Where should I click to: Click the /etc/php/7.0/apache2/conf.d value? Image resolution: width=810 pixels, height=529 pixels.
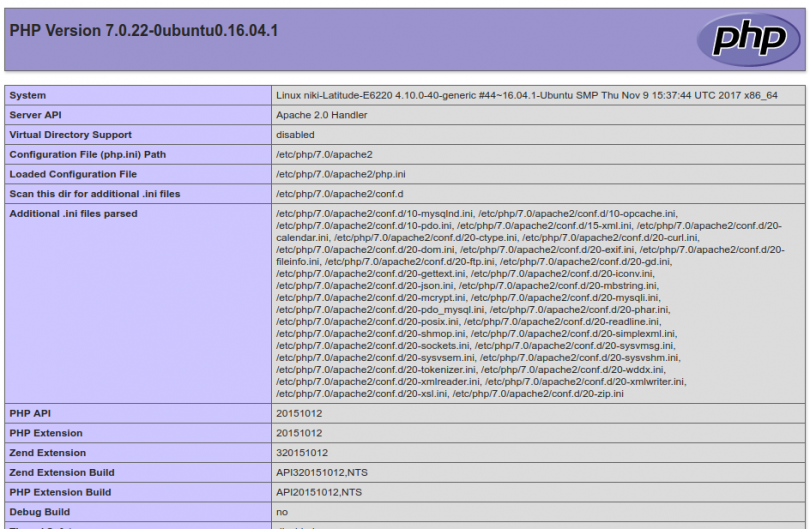(x=340, y=194)
